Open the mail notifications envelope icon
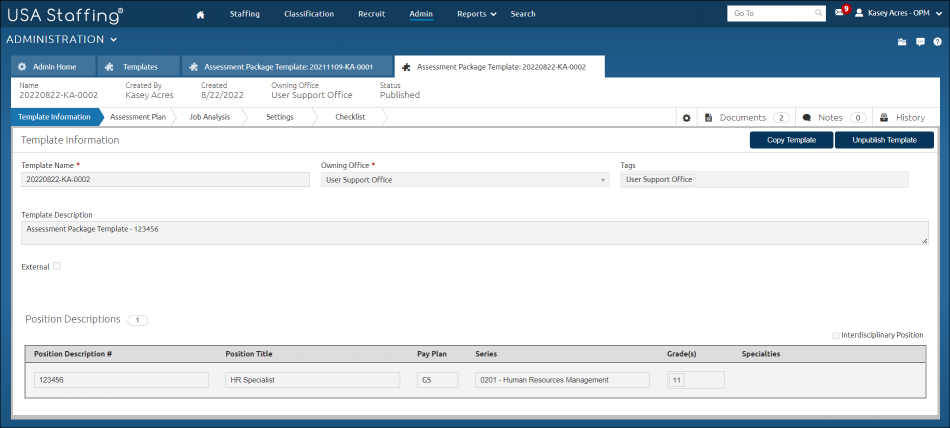This screenshot has width=950, height=428. [x=839, y=13]
